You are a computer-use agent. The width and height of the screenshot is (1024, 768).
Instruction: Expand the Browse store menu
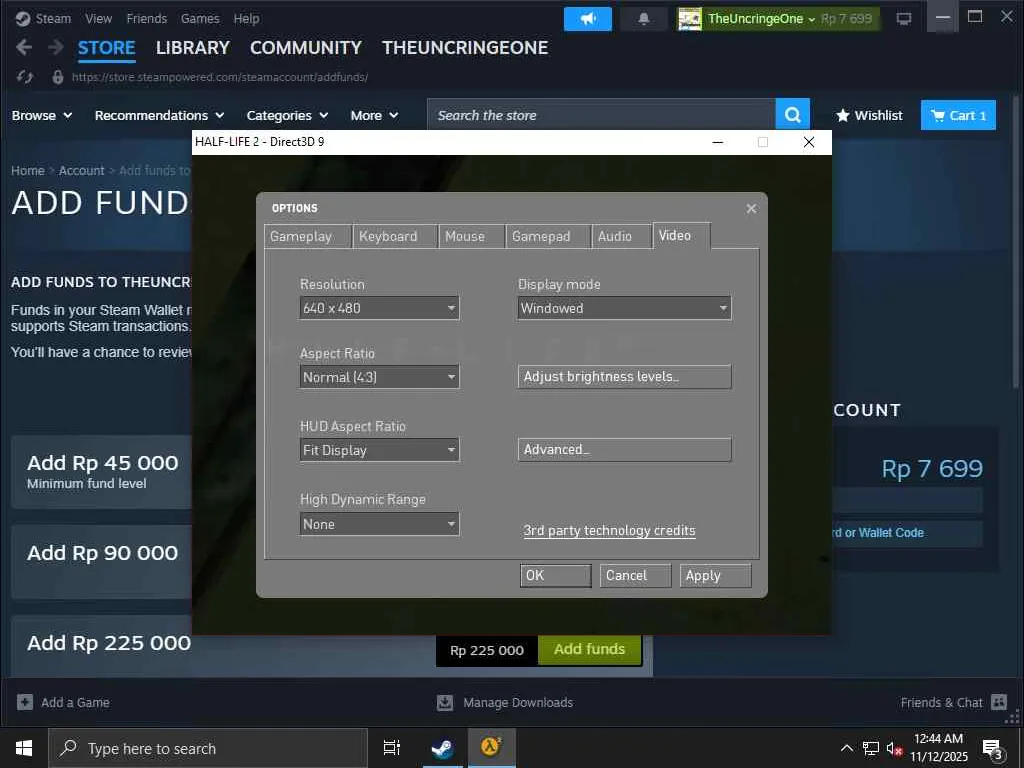42,116
